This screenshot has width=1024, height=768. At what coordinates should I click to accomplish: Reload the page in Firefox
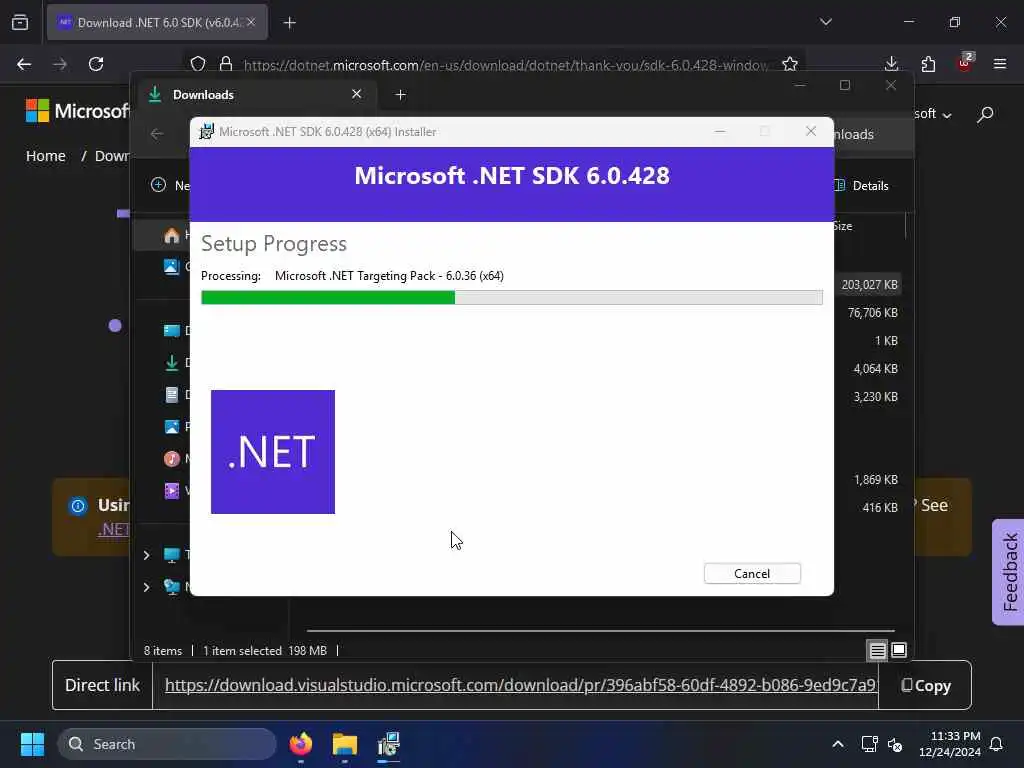click(x=96, y=64)
